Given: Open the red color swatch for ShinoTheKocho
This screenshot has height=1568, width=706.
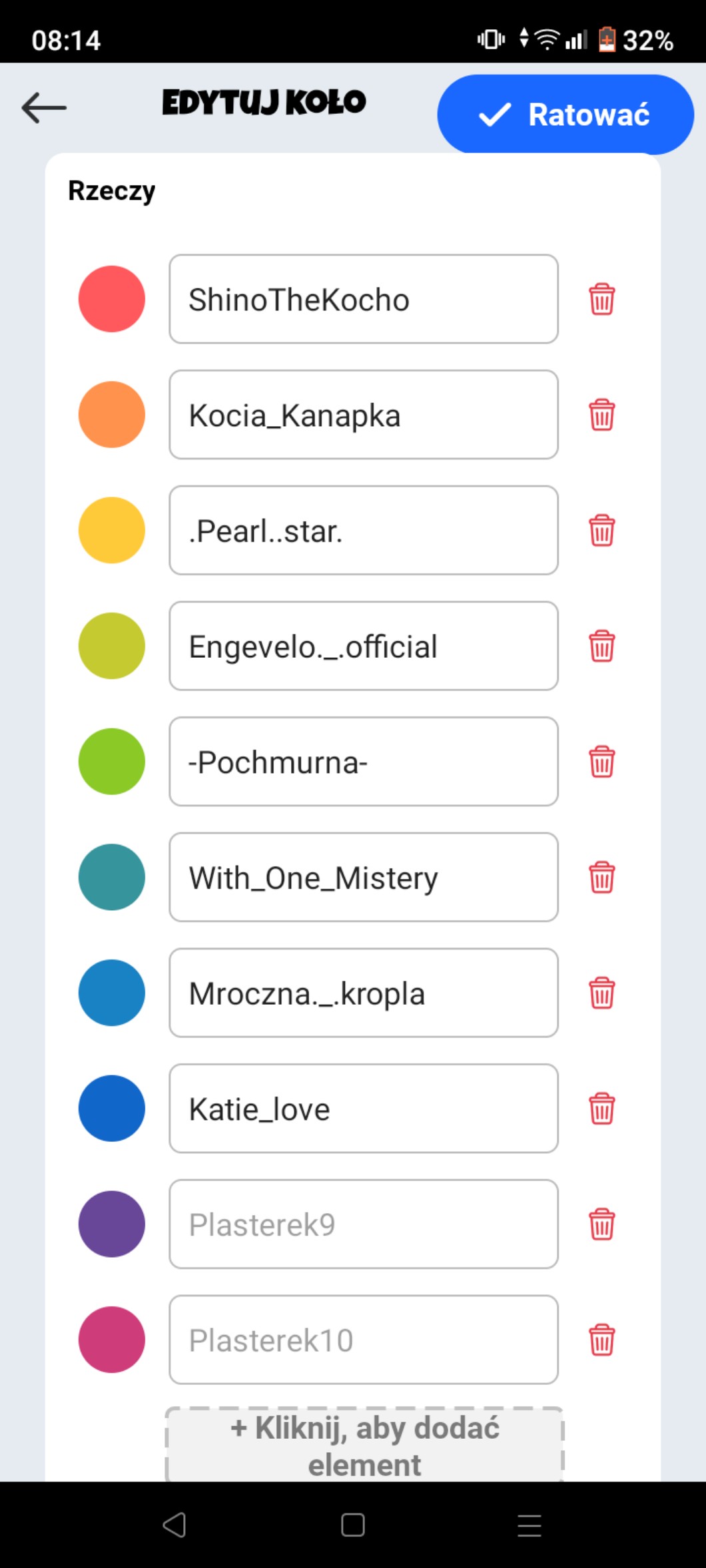Looking at the screenshot, I should [x=112, y=299].
